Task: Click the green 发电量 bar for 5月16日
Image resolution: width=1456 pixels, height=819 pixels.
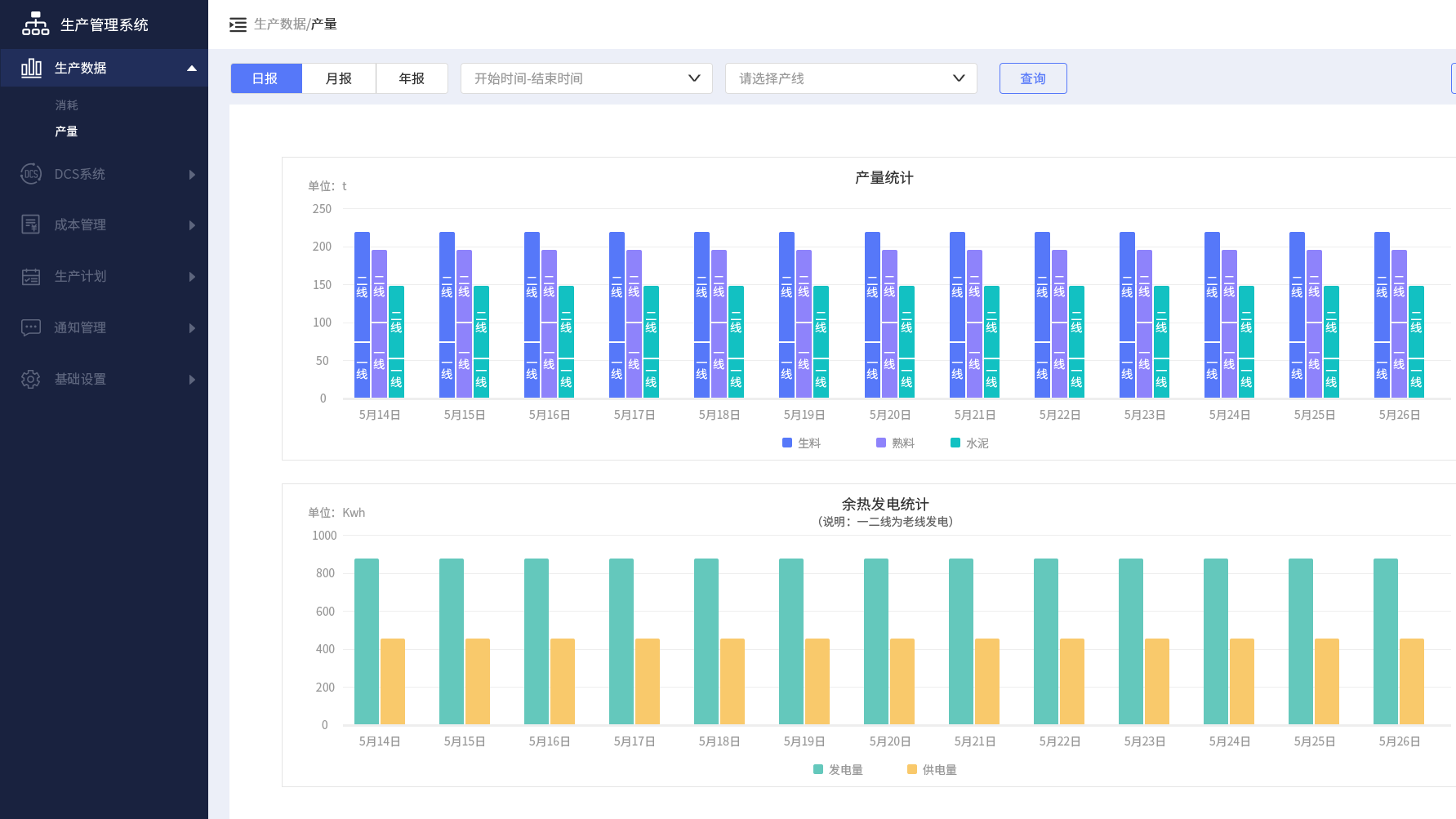Action: (537, 642)
